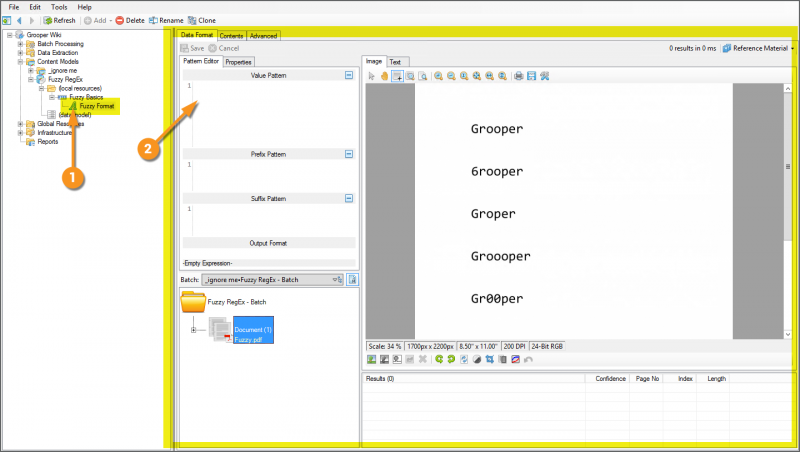The width and height of the screenshot is (800, 452).
Task: Click the floppy disk save image icon
Action: [532, 76]
